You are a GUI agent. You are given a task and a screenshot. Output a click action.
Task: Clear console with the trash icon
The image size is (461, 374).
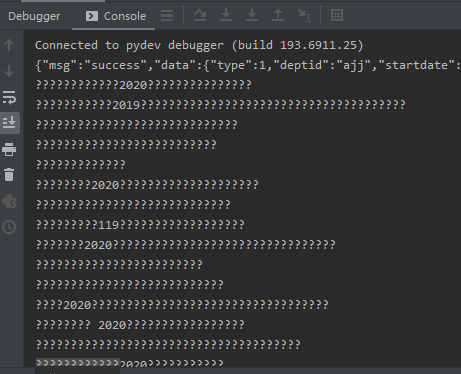click(9, 175)
